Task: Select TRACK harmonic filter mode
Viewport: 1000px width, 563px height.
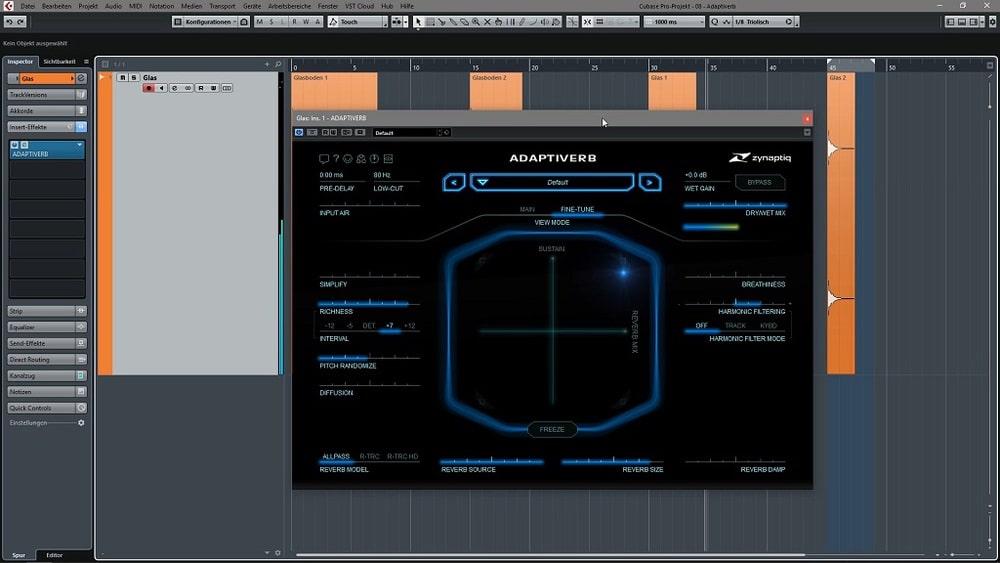Action: click(735, 326)
